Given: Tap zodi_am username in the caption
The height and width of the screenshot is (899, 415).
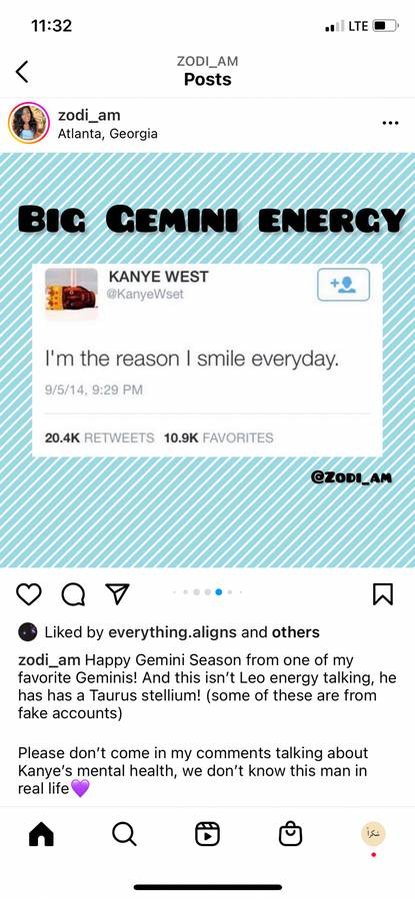Looking at the screenshot, I should click(x=49, y=659).
